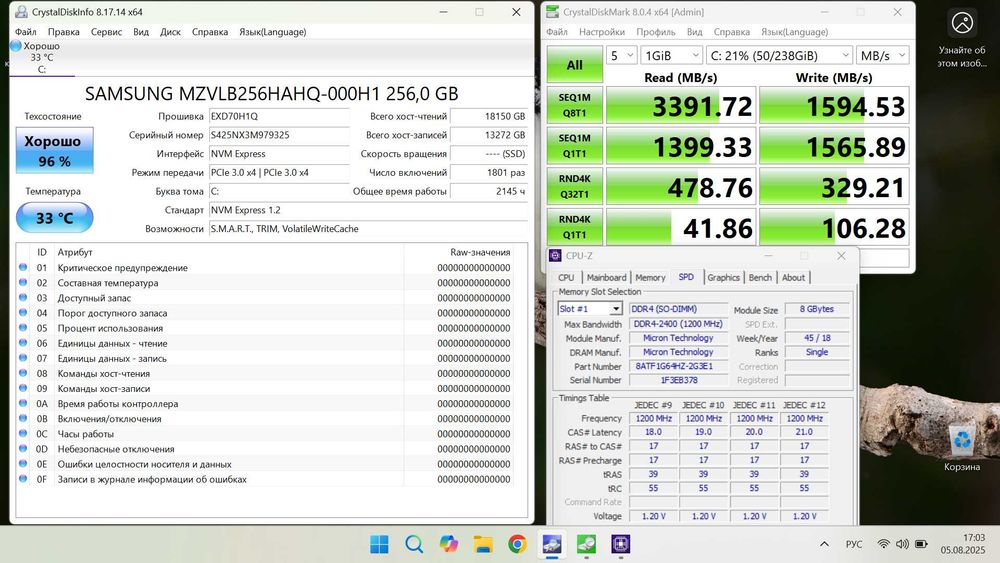This screenshot has width=1000, height=563.
Task: Open Slot #1 memory slot dropdown
Action: click(590, 309)
